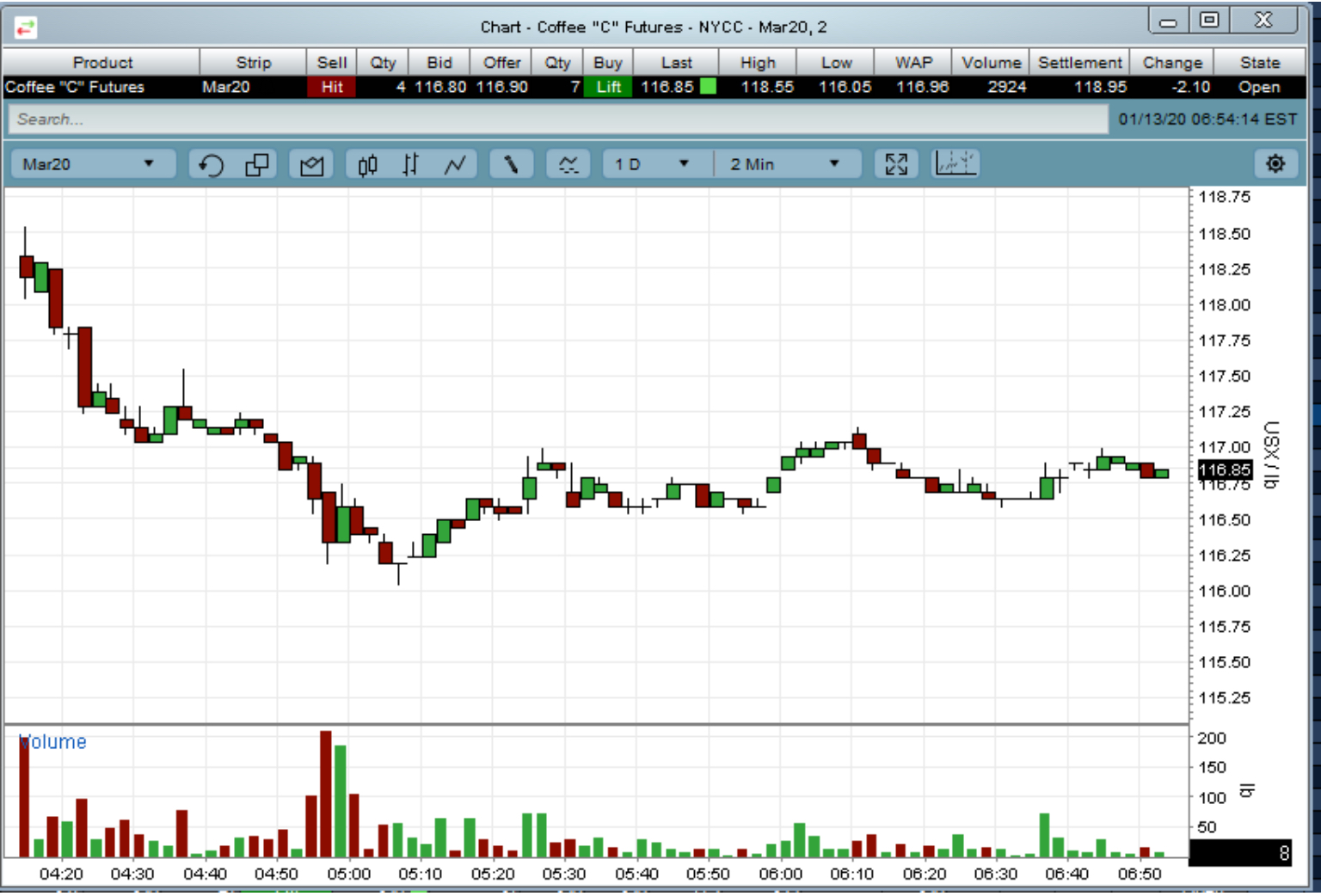
Task: Click the WAP column header
Action: point(913,63)
